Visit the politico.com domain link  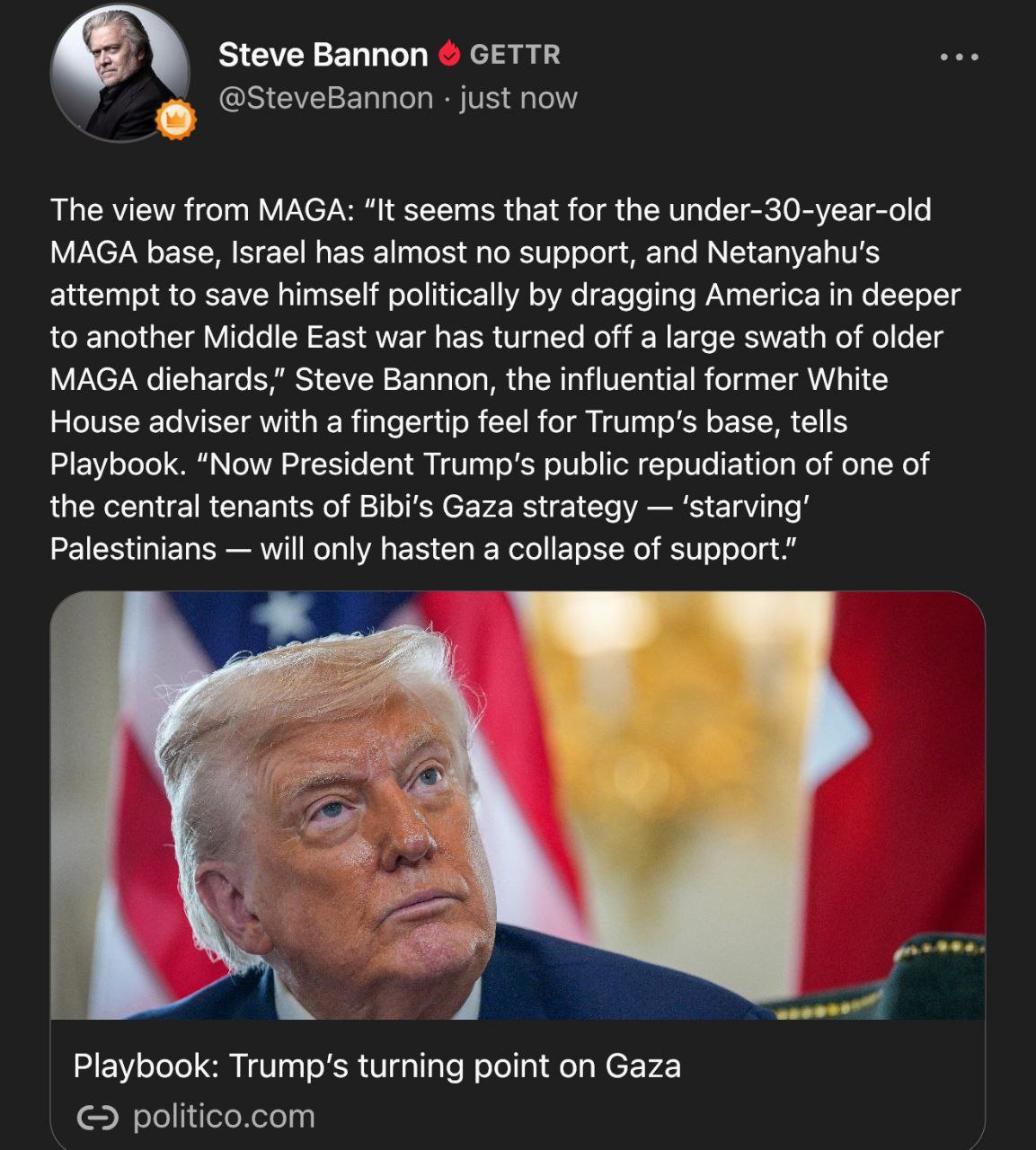coord(224,1116)
